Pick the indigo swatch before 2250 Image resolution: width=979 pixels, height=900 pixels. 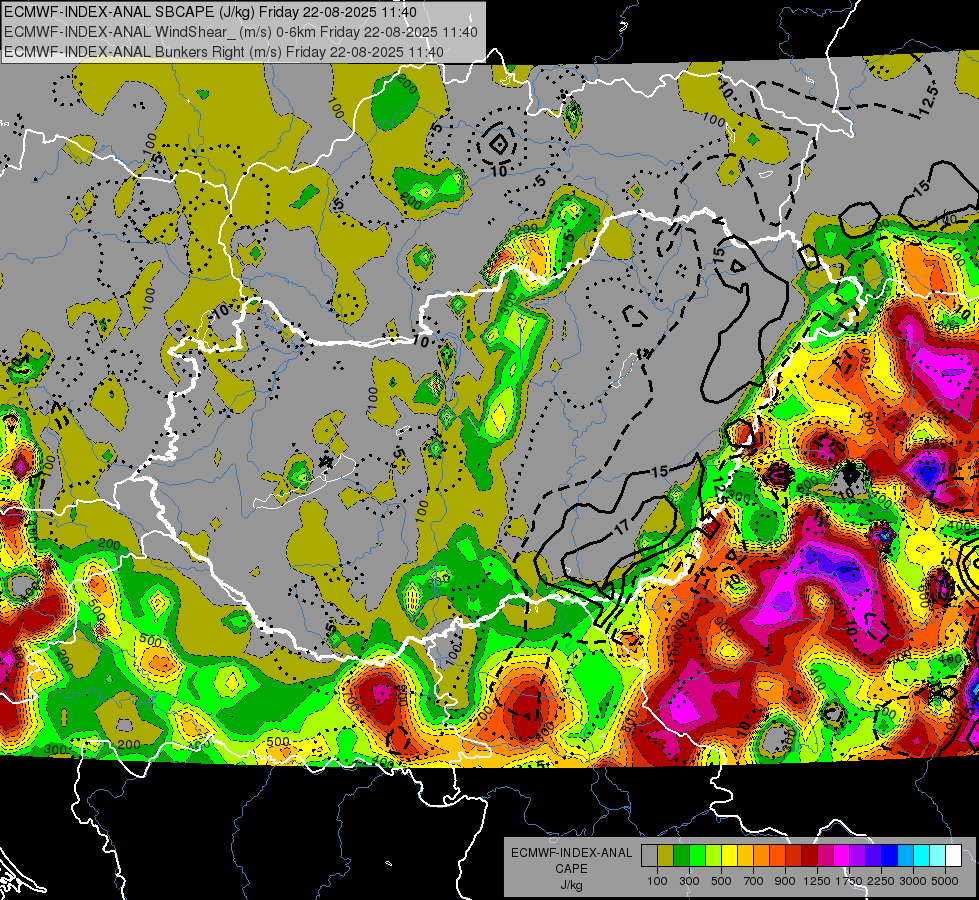point(873,856)
